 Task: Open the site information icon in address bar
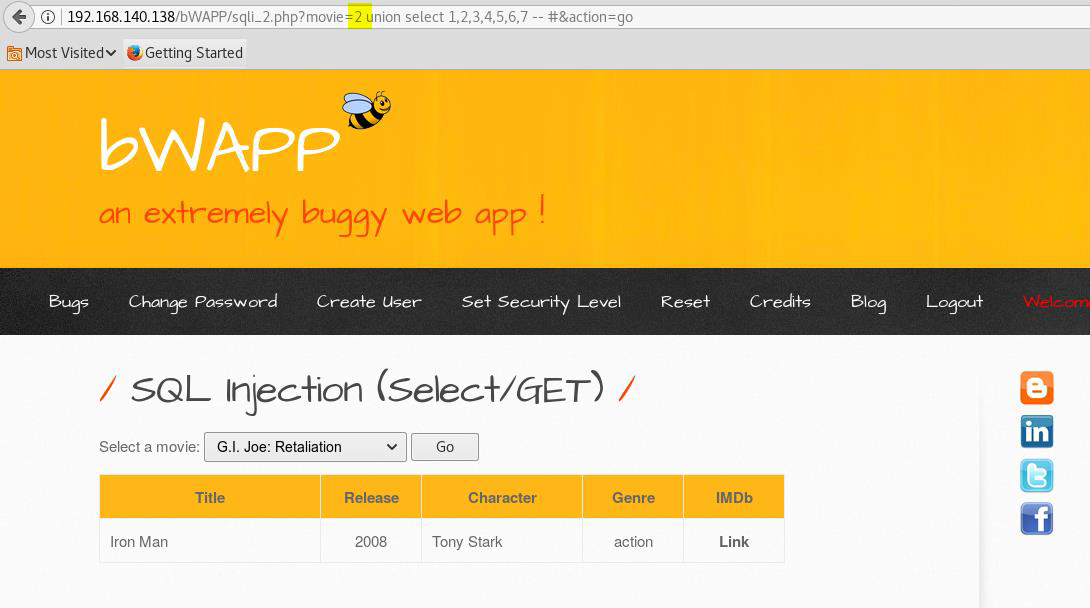(x=47, y=17)
